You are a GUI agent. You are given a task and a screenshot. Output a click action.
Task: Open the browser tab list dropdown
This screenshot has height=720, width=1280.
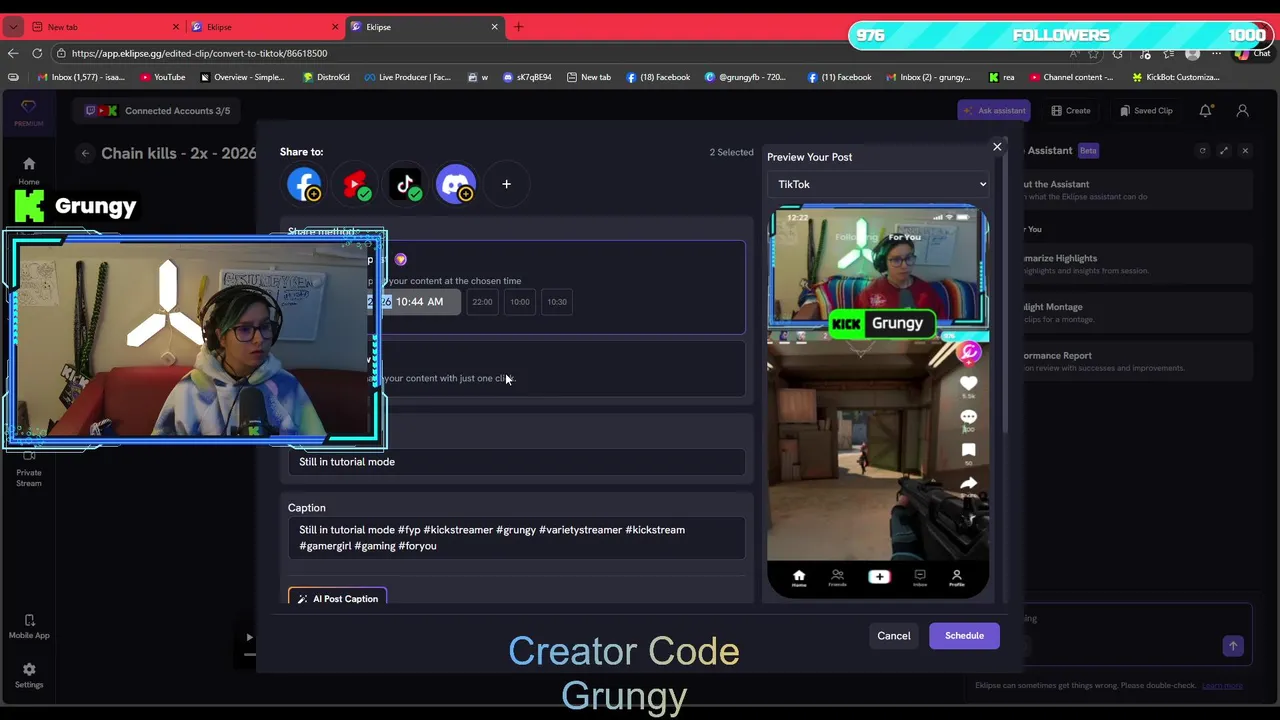(13, 27)
